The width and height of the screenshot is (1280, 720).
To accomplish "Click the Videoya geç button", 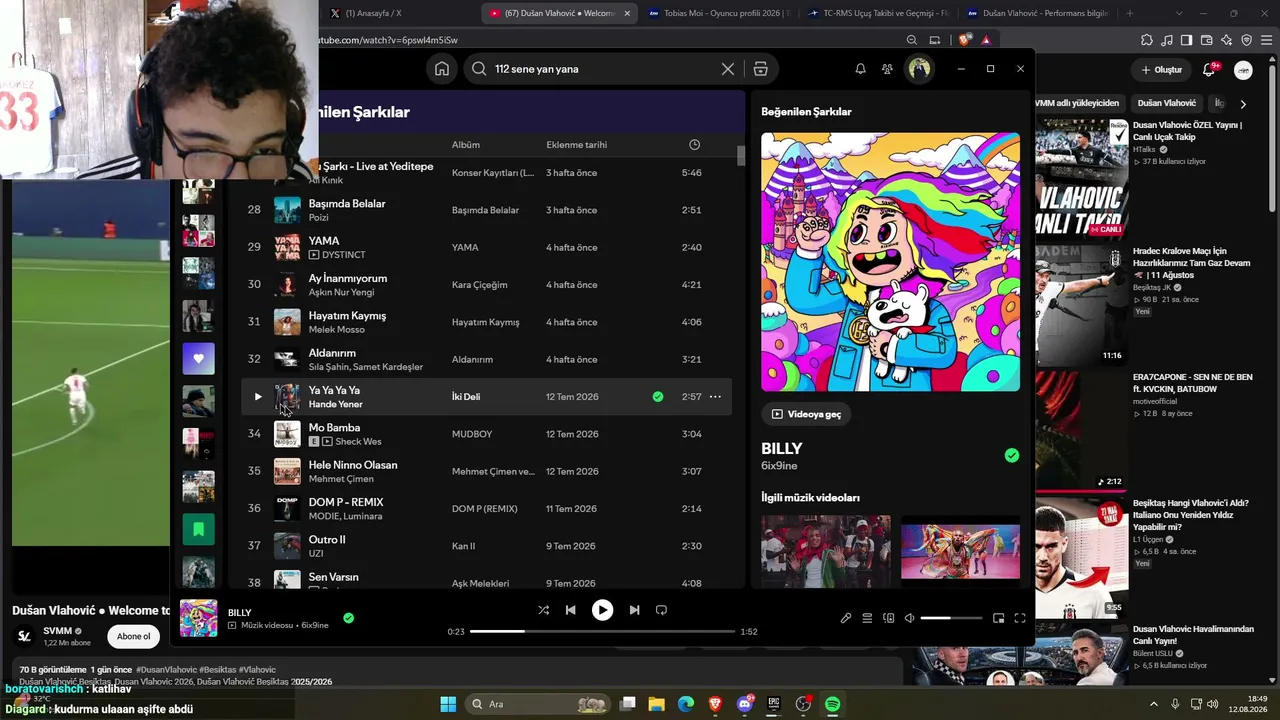I will tap(806, 414).
